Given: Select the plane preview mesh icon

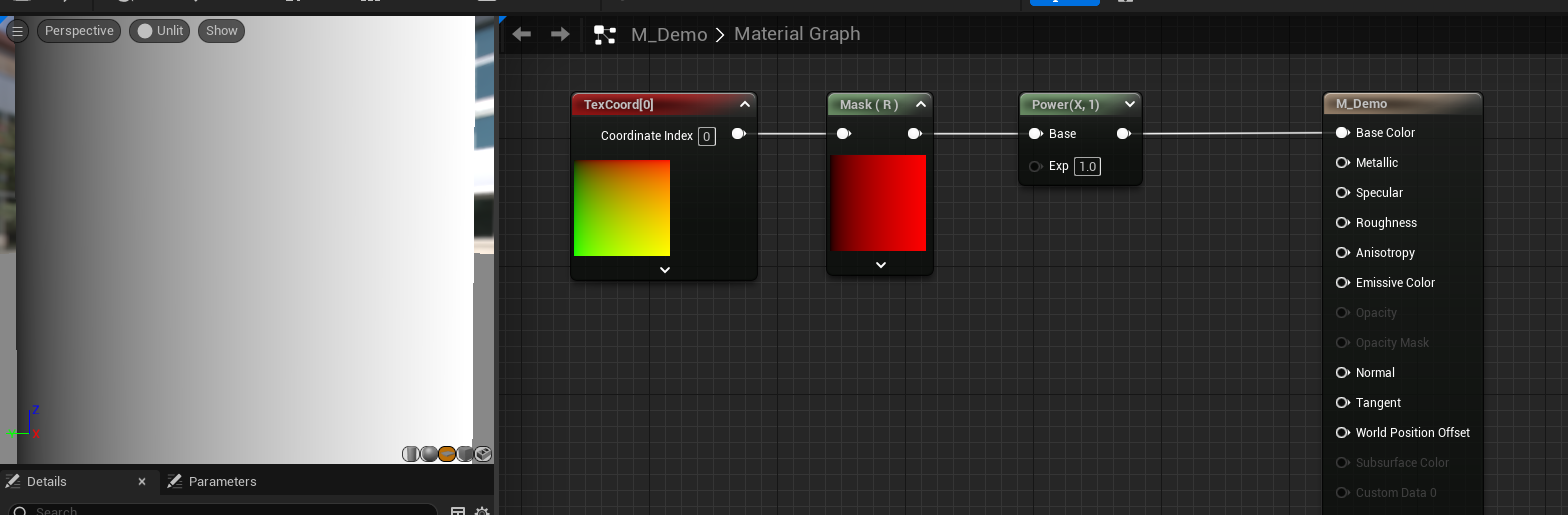Looking at the screenshot, I should coord(447,454).
